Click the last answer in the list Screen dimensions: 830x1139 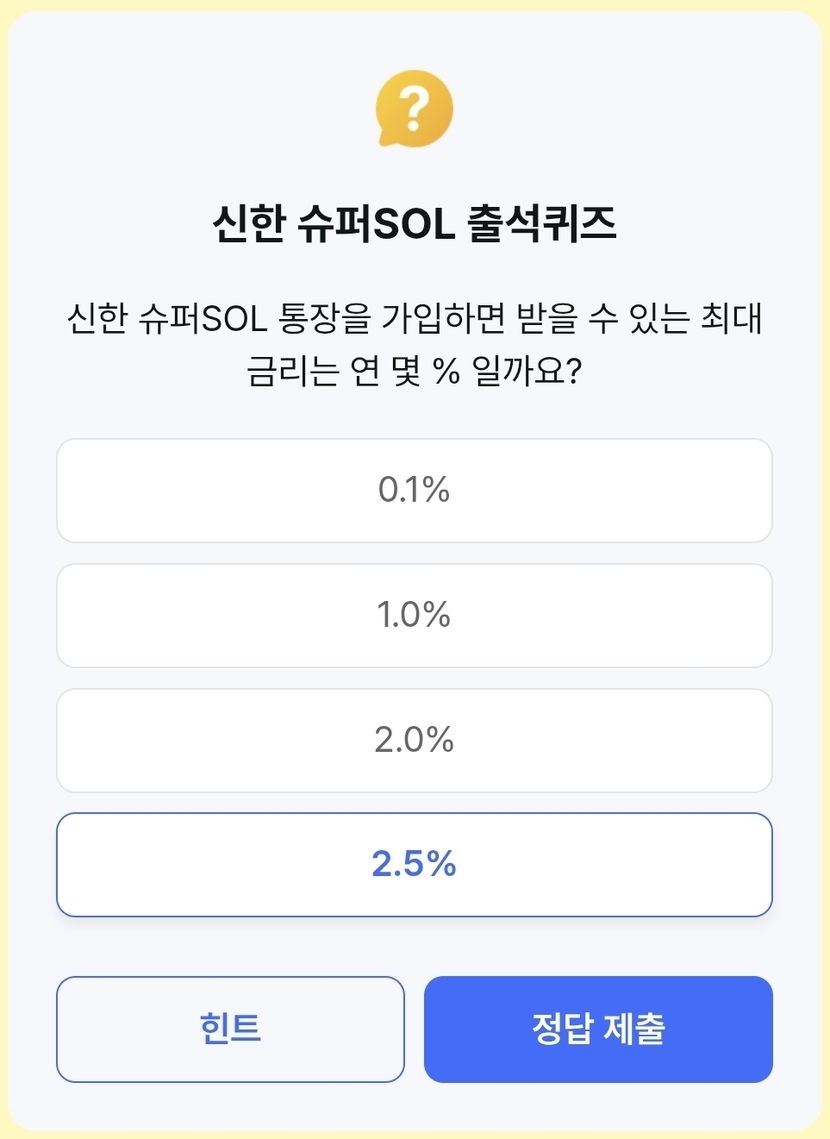(x=414, y=865)
